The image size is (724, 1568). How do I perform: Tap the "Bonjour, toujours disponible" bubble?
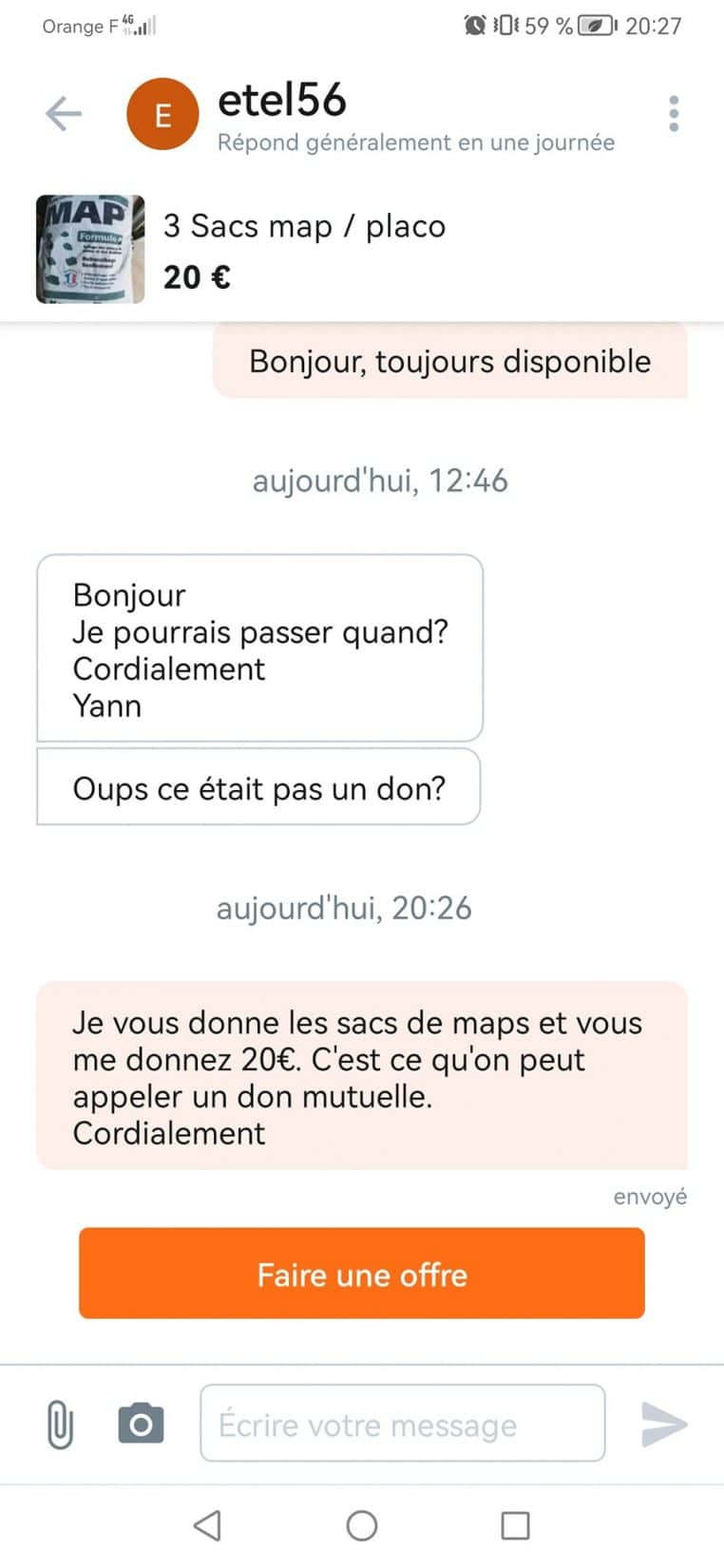click(x=449, y=362)
